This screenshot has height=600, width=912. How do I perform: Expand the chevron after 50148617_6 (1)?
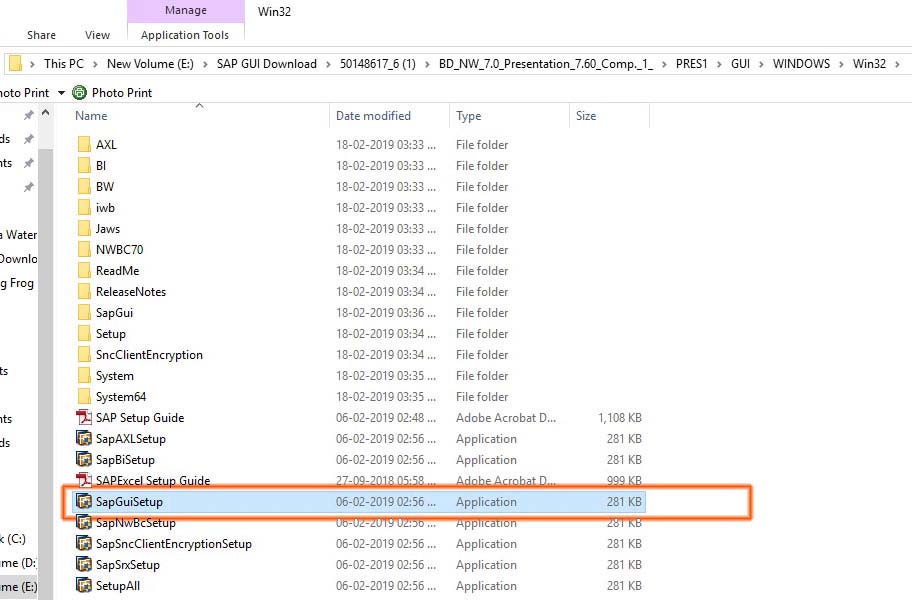coord(427,64)
